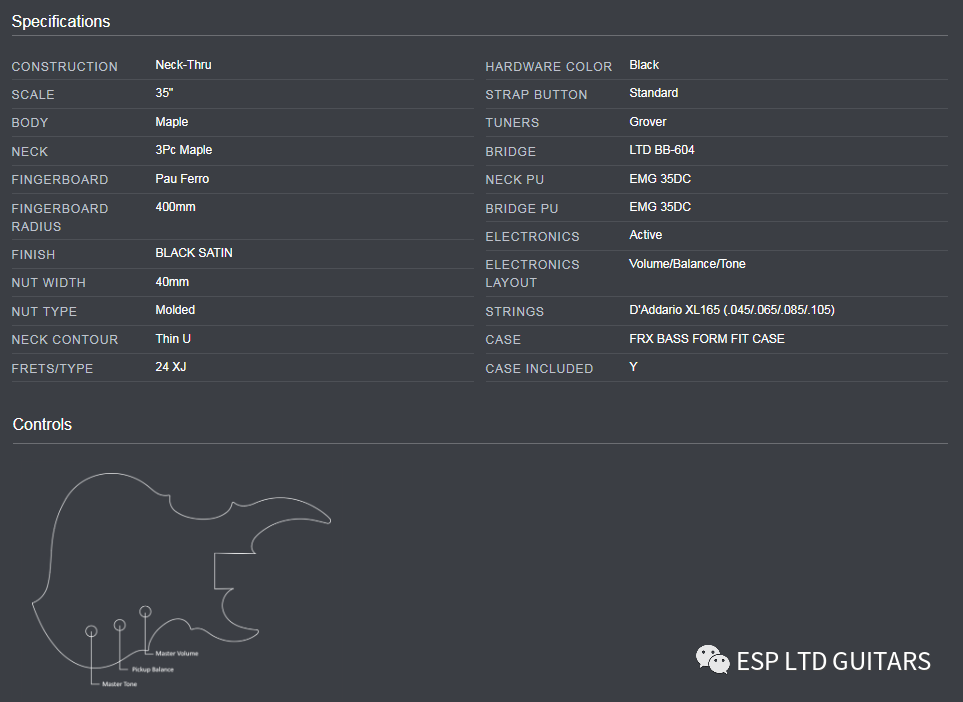The image size is (963, 702).
Task: Click the 'Pickup Balance' diagram label
Action: tap(152, 669)
